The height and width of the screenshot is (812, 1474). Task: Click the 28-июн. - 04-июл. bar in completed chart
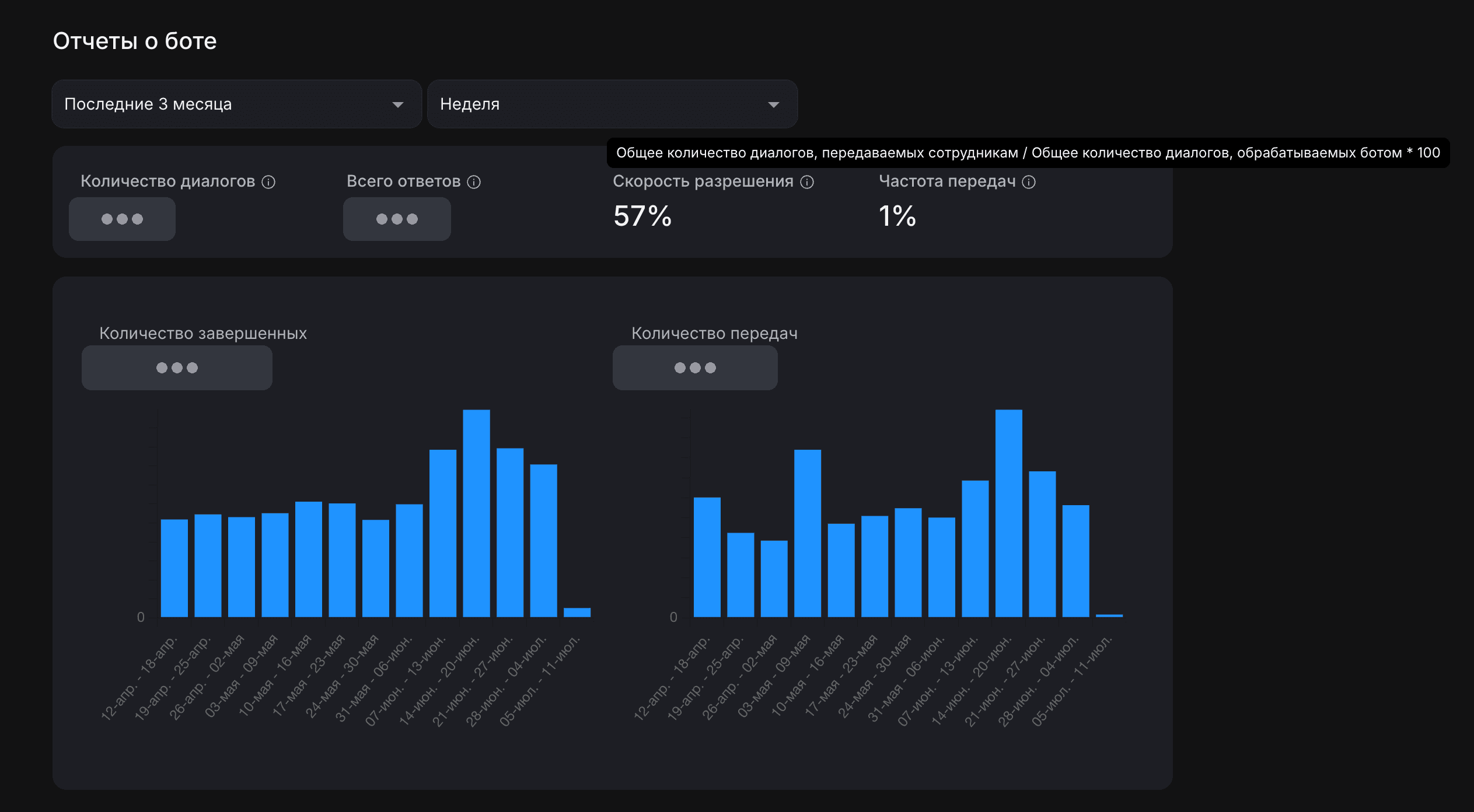543,541
